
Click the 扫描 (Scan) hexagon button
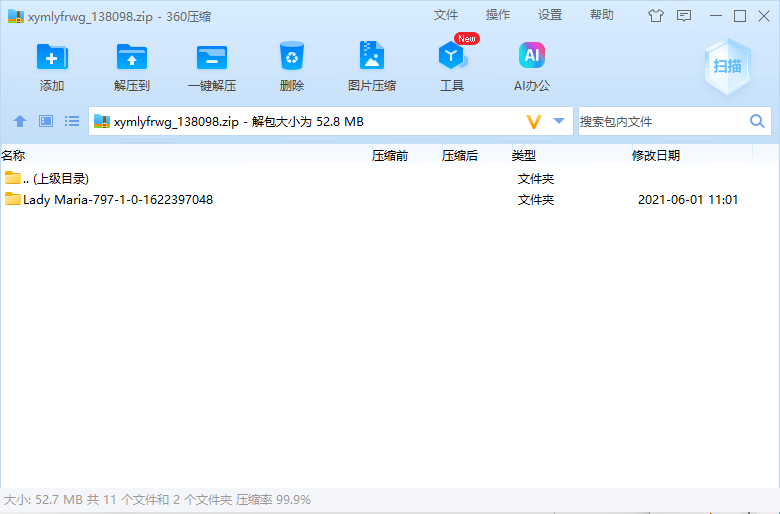pos(727,67)
